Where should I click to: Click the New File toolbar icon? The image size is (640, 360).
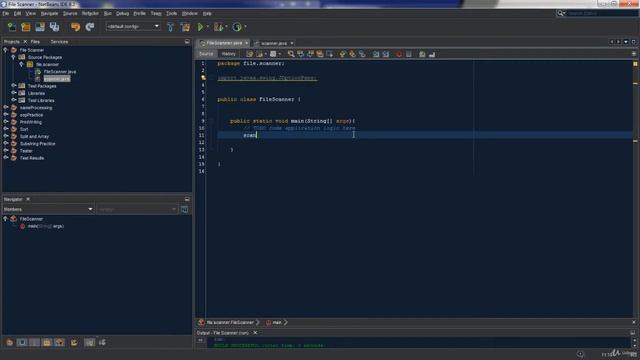[12, 27]
